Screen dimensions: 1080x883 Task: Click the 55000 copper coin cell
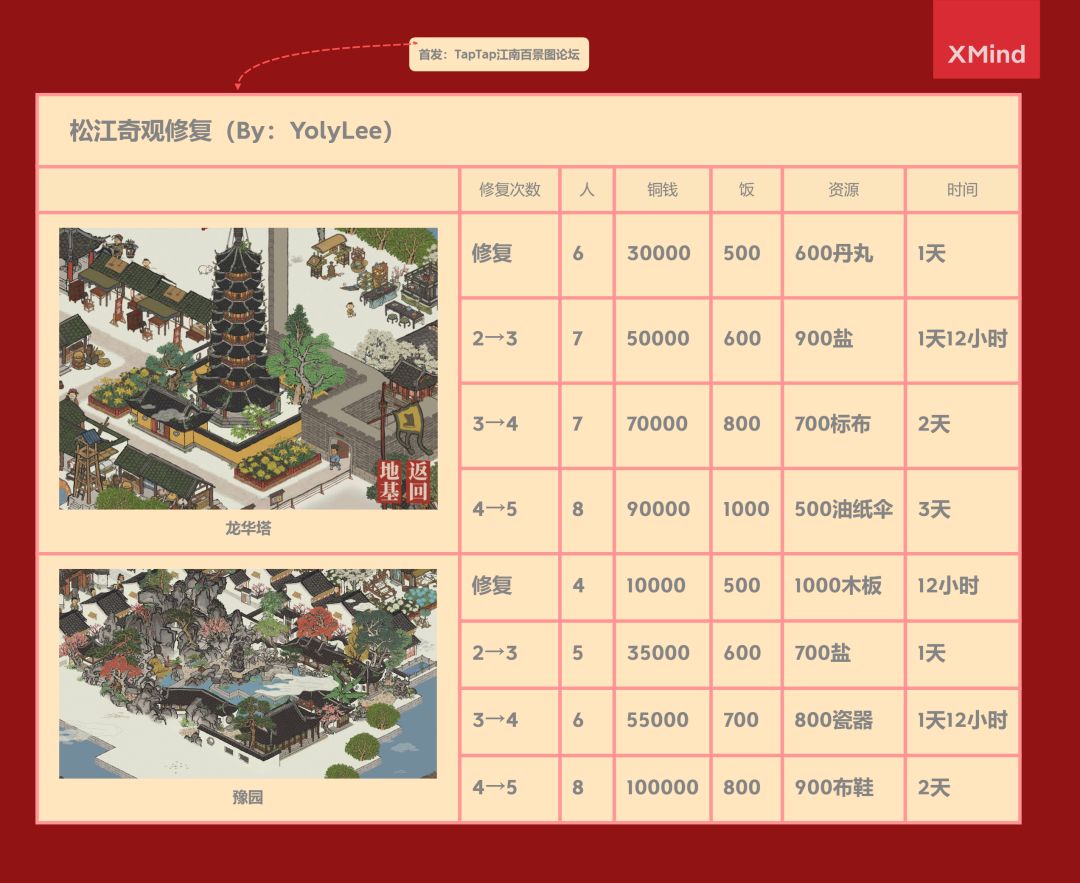pos(663,721)
